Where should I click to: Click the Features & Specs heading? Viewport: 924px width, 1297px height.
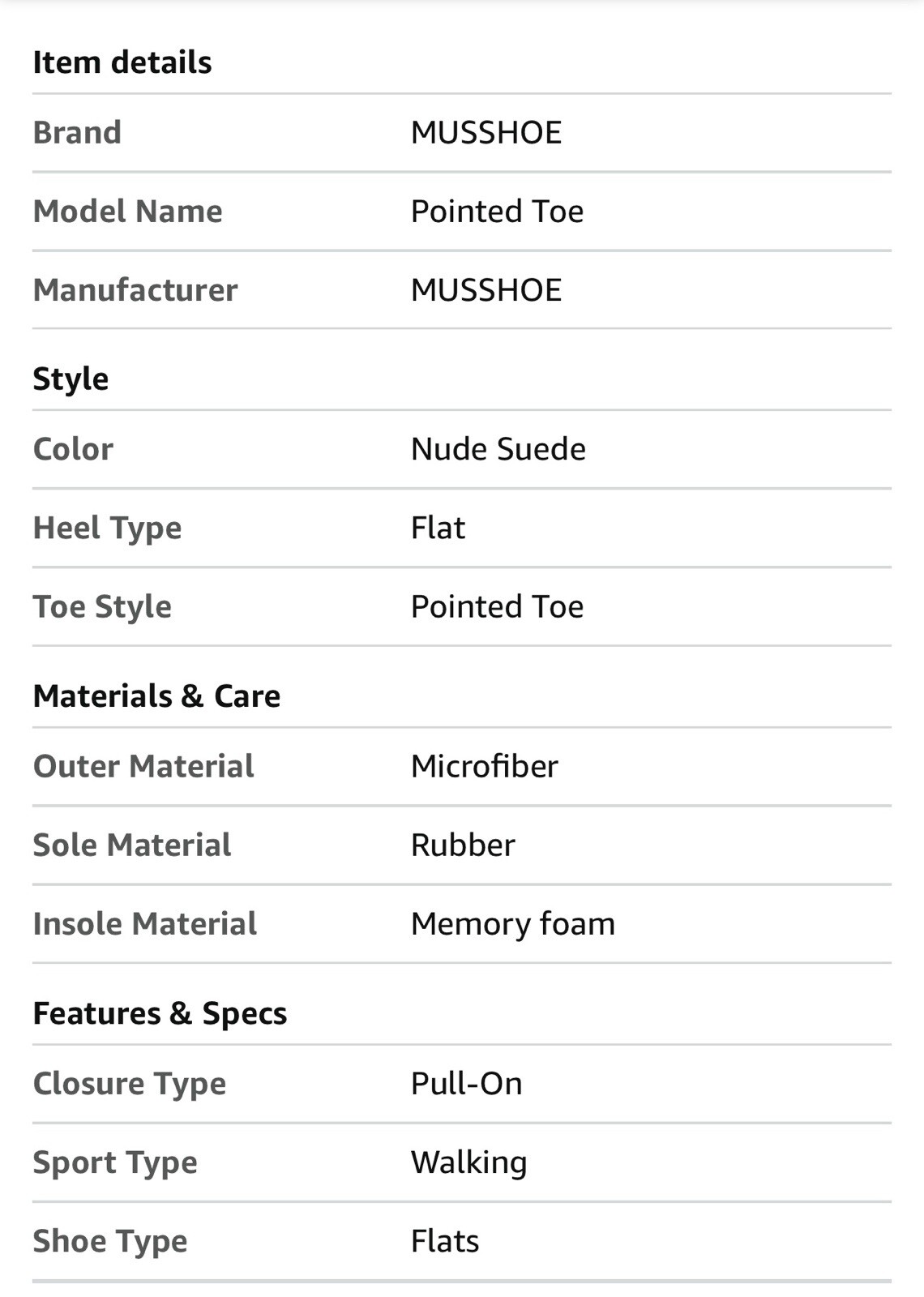(x=160, y=1014)
